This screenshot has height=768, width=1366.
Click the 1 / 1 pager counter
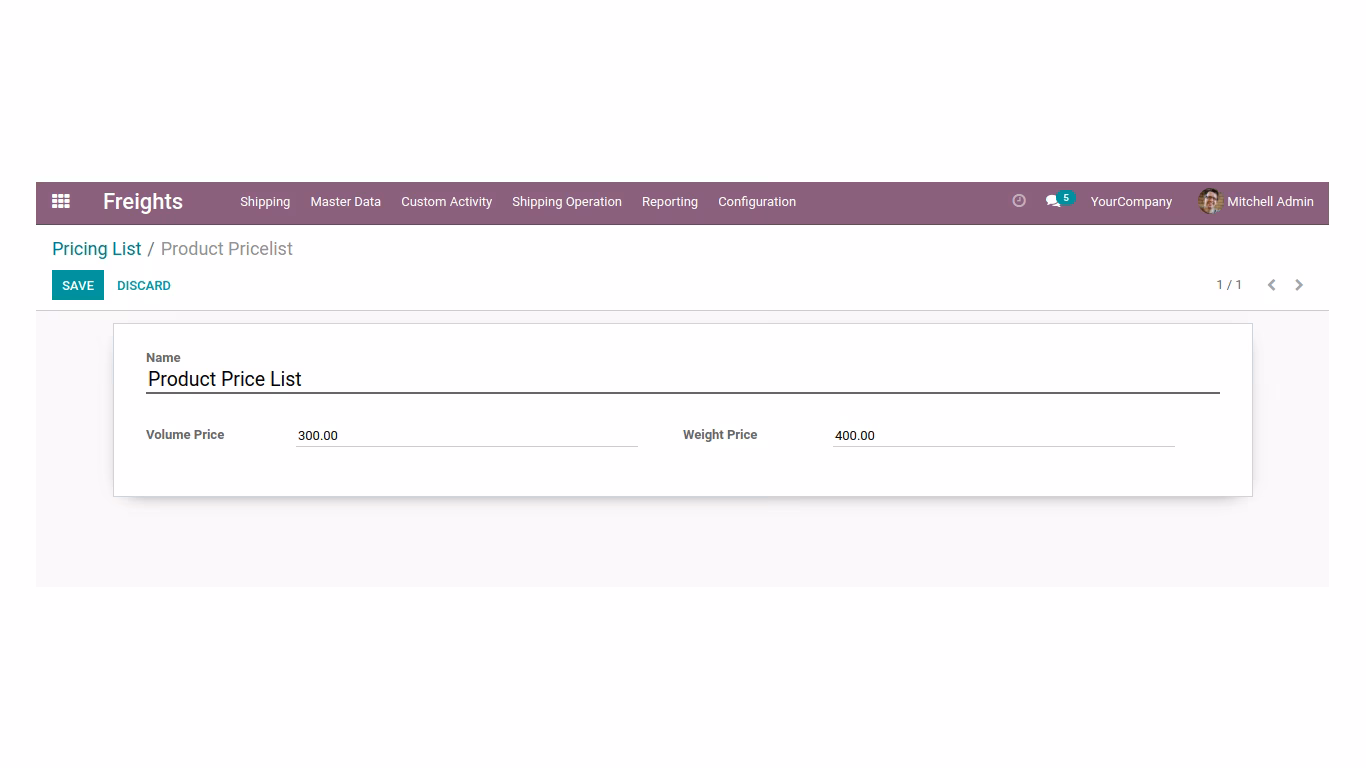(x=1229, y=285)
